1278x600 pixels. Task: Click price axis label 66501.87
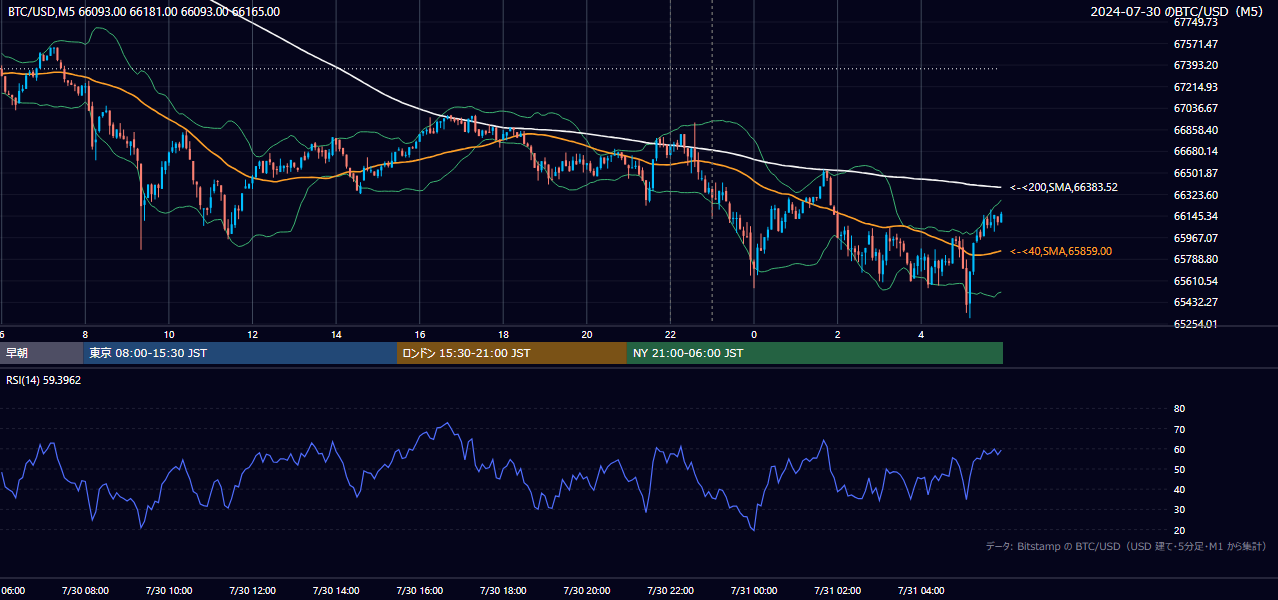point(1196,173)
